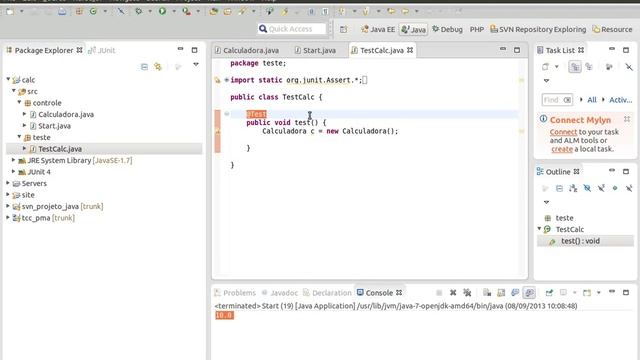The image size is (640, 360).
Task: Switch to Start.java editor tab
Action: tap(316, 50)
